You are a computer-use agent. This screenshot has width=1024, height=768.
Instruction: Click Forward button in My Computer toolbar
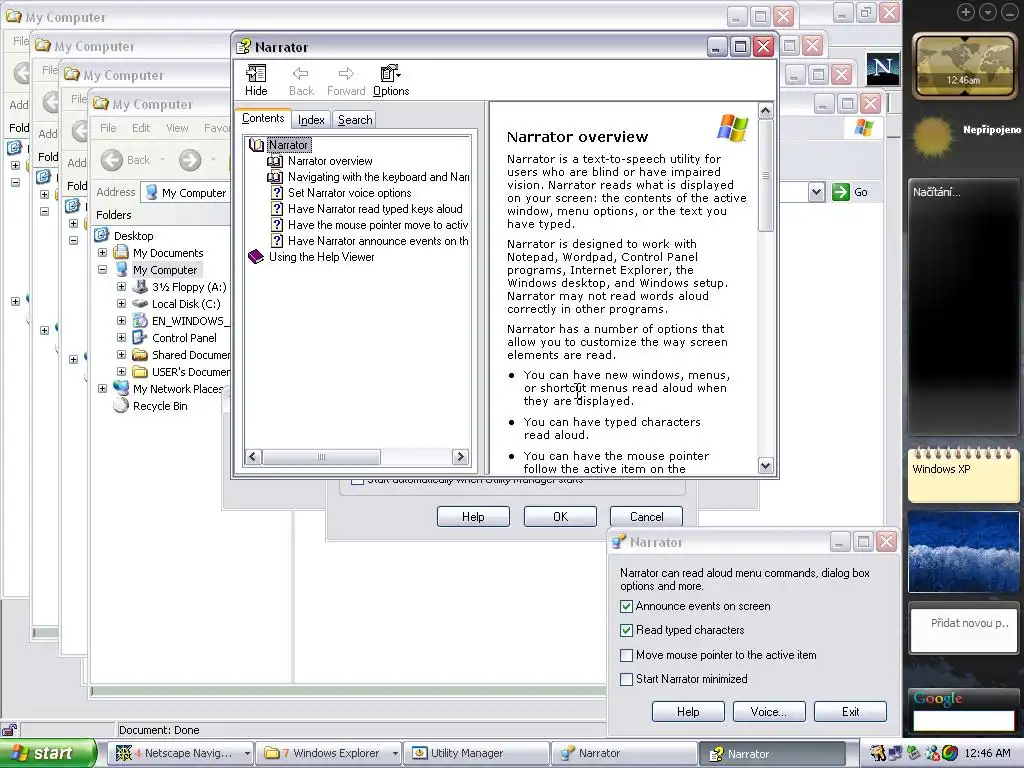[x=190, y=160]
